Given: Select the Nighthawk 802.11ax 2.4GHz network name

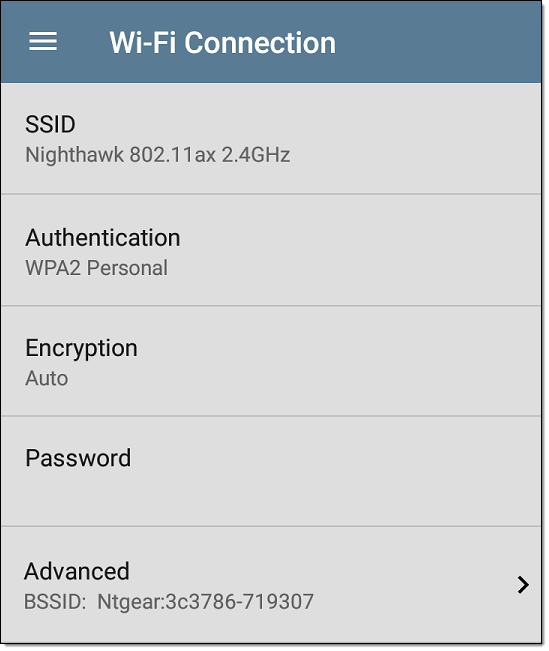Looking at the screenshot, I should point(158,155).
